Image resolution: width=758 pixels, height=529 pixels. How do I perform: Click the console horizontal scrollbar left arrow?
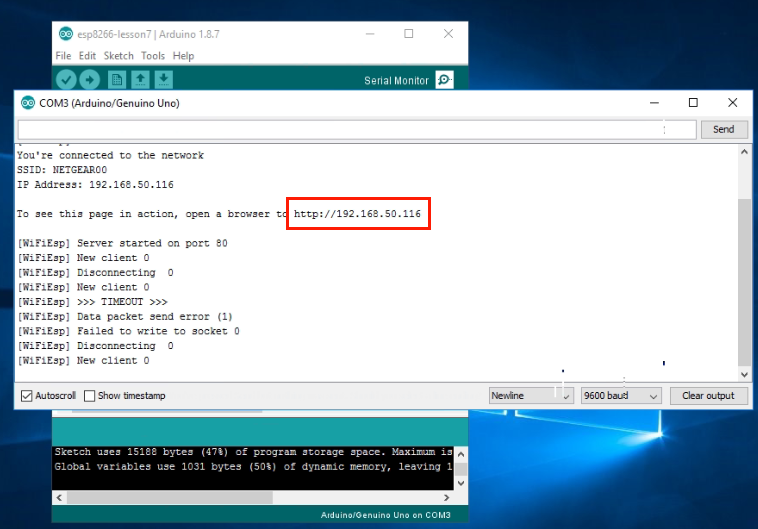click(59, 498)
